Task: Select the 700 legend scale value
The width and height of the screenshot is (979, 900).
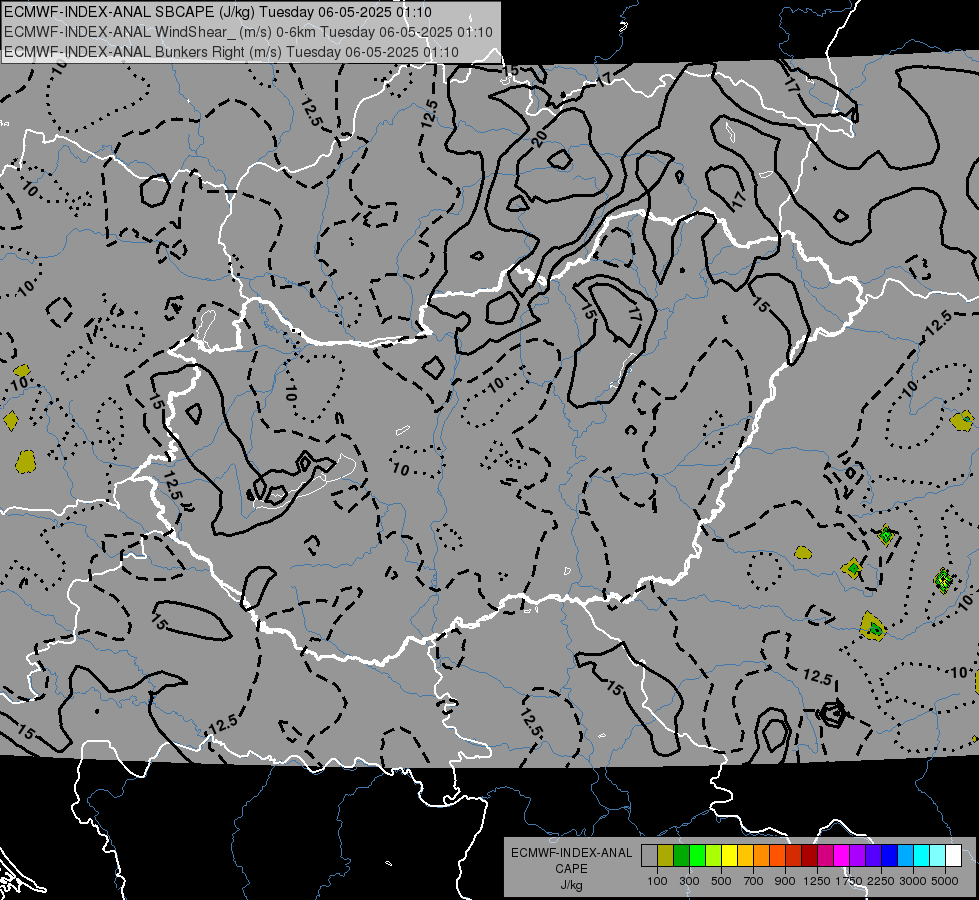Action: coord(754,881)
